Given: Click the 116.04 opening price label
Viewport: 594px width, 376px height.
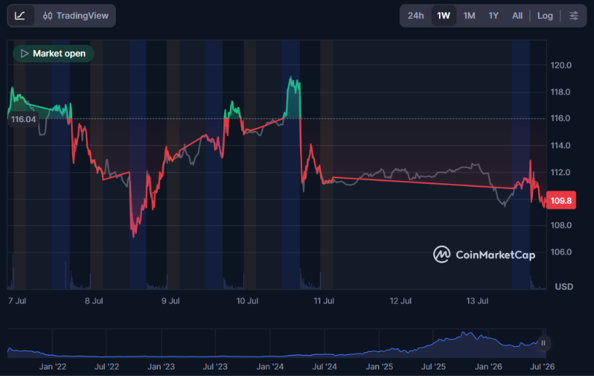Looking at the screenshot, I should 23,119.
